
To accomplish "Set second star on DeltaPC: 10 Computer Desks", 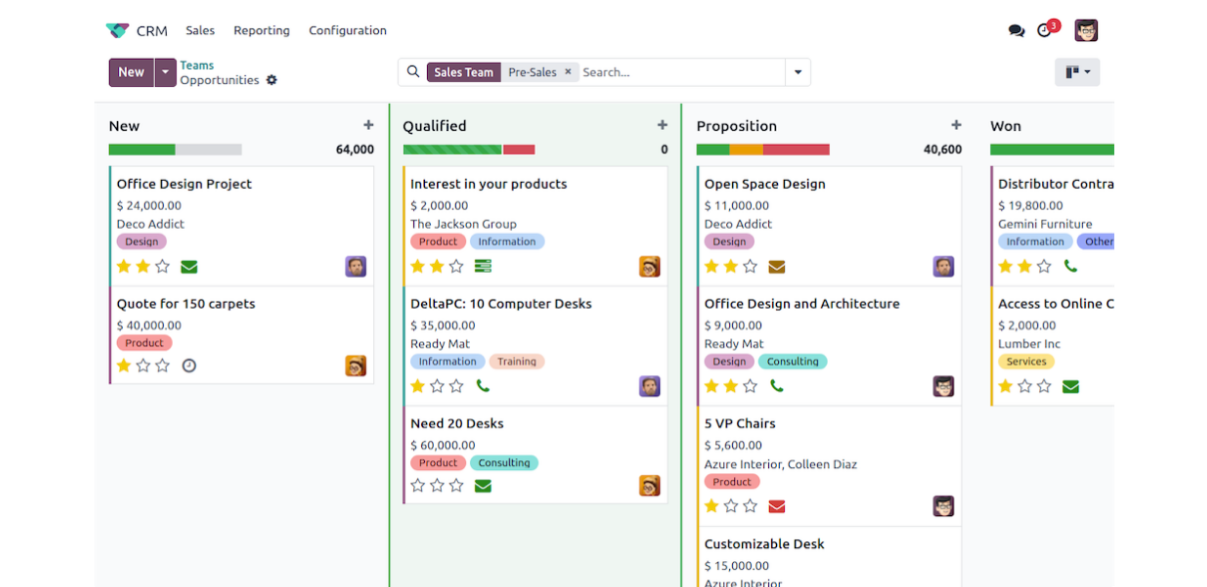I will (437, 386).
